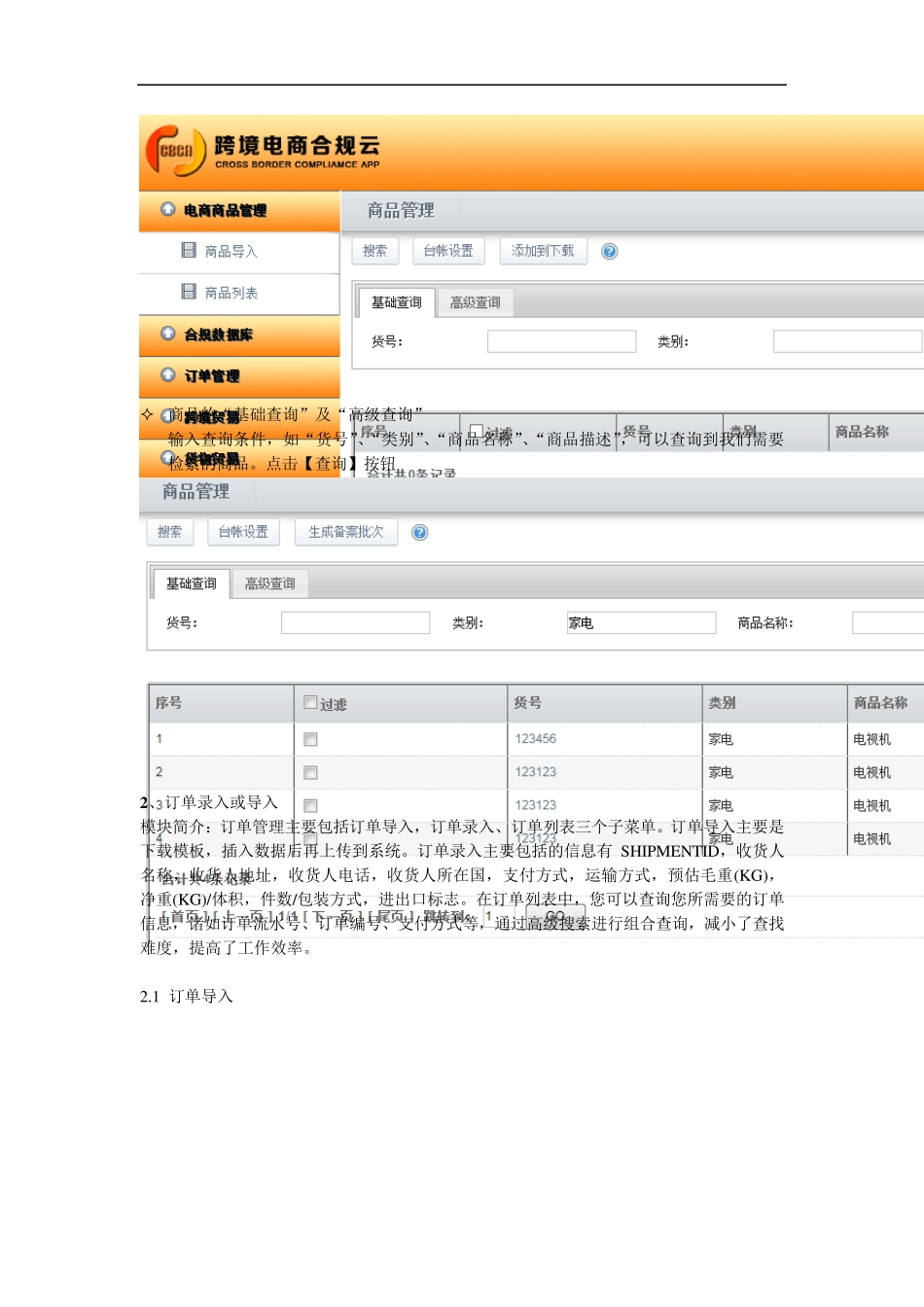Select 基础查询 tab above the empty 类别 field
924x1307 pixels.
[397, 302]
